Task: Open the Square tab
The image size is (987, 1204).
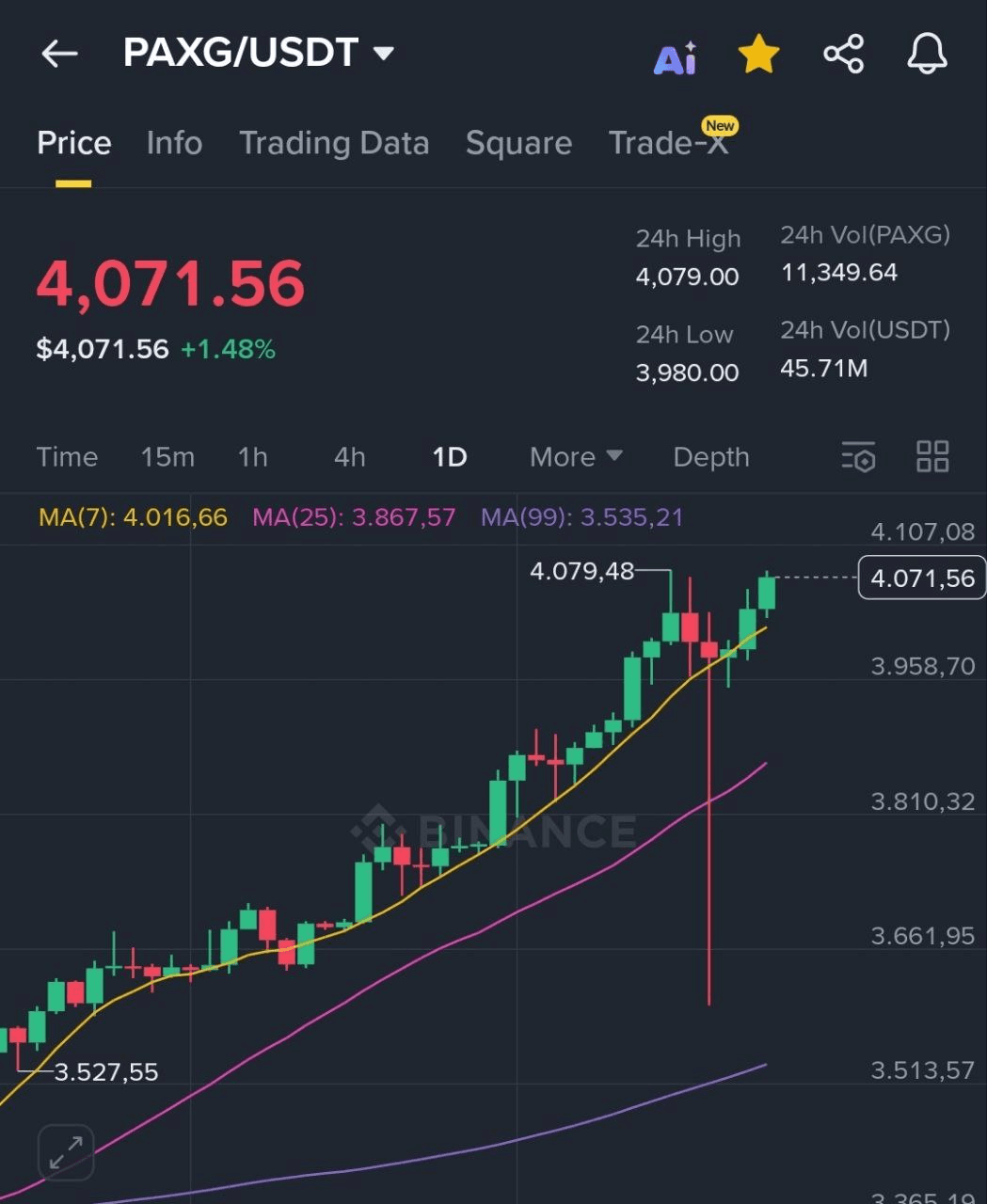Action: pyautogui.click(x=518, y=143)
